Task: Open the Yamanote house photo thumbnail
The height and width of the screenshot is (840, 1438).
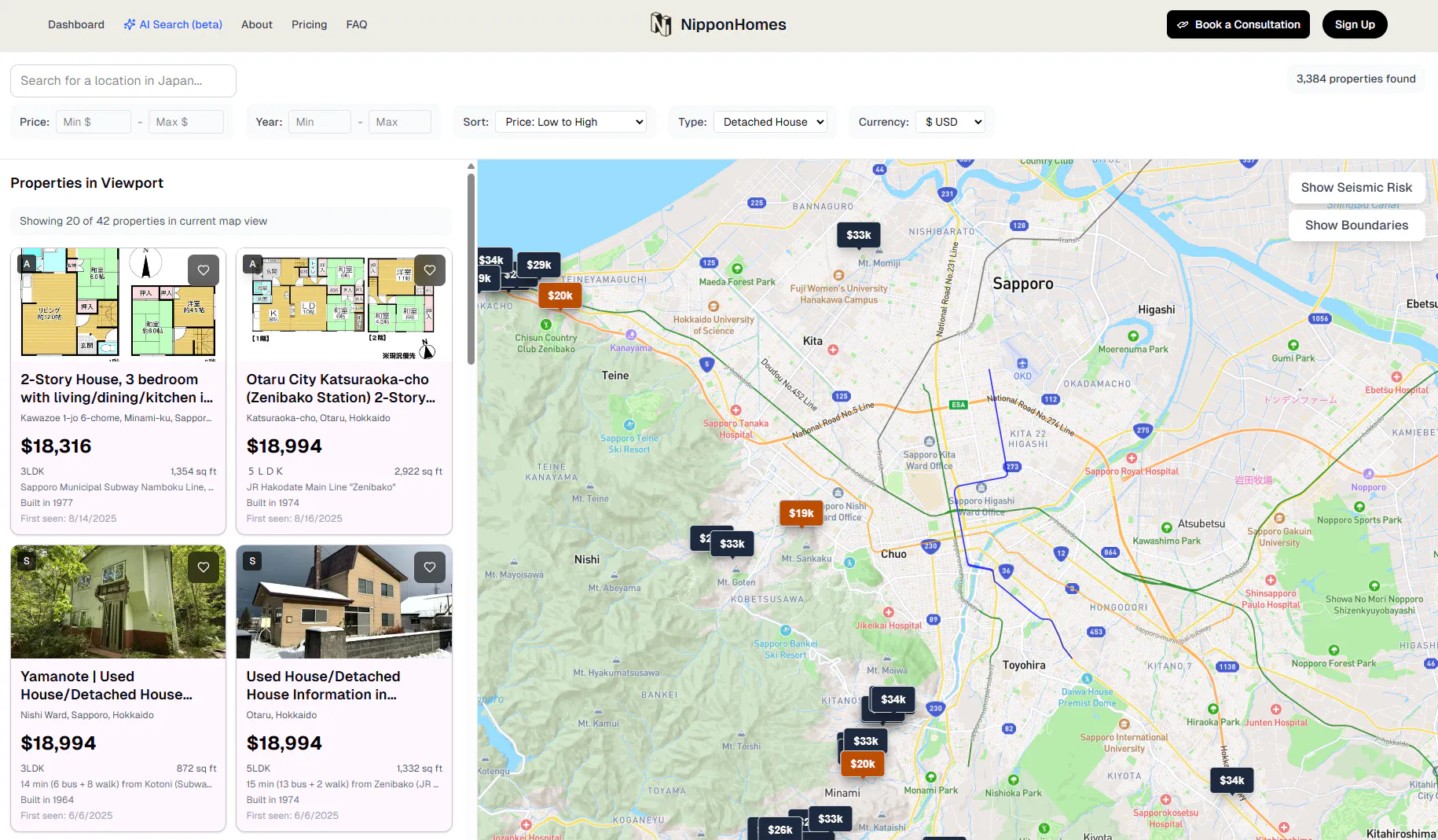Action: coord(118,602)
